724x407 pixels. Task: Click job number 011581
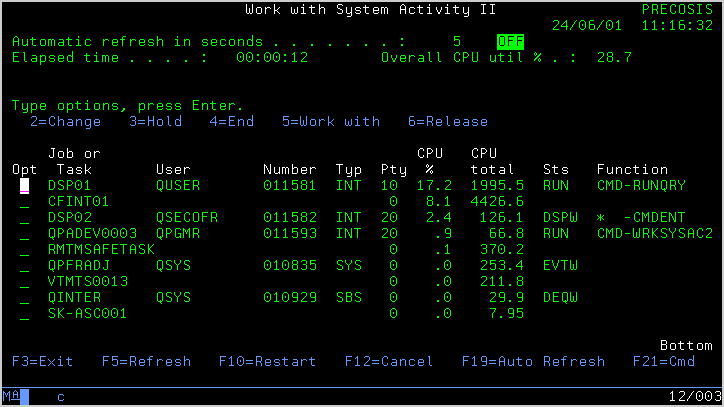pyautogui.click(x=290, y=186)
